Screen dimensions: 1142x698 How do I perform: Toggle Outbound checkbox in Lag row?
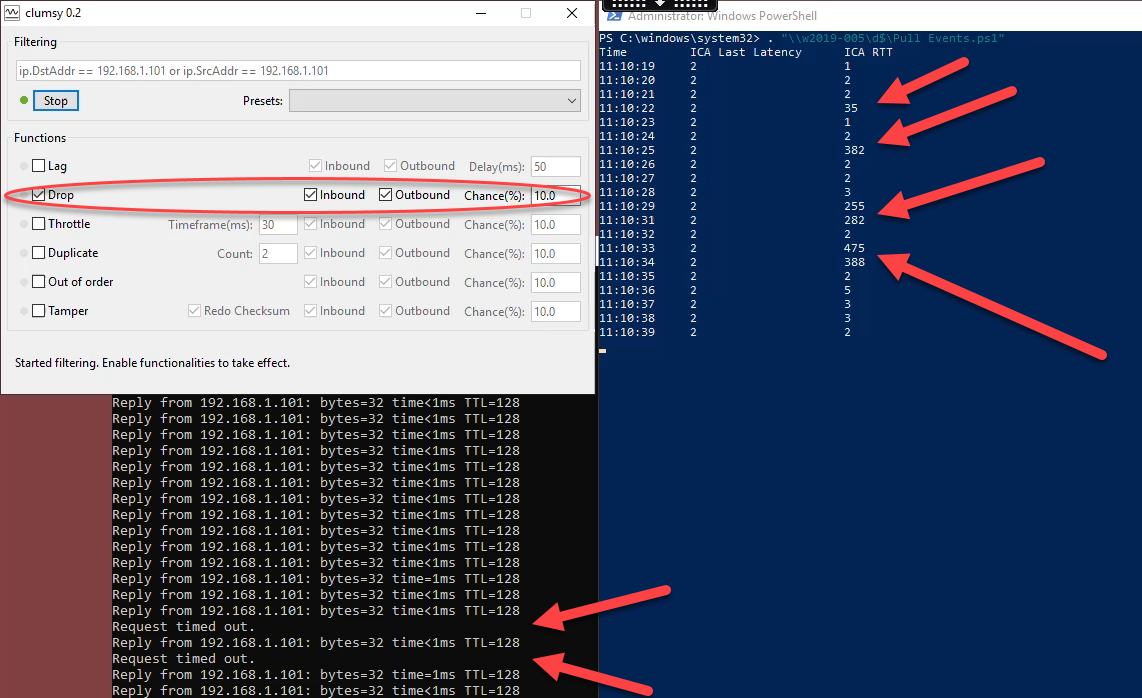pos(390,165)
